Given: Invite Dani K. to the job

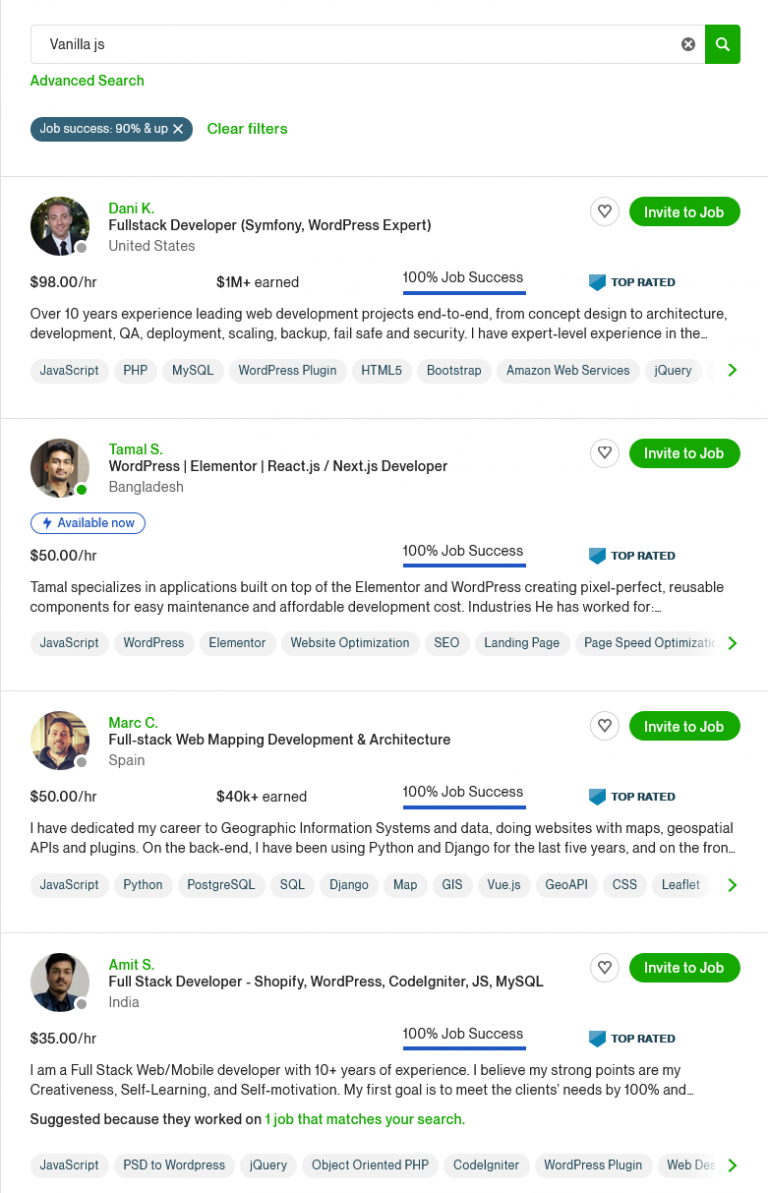Looking at the screenshot, I should click(x=684, y=212).
